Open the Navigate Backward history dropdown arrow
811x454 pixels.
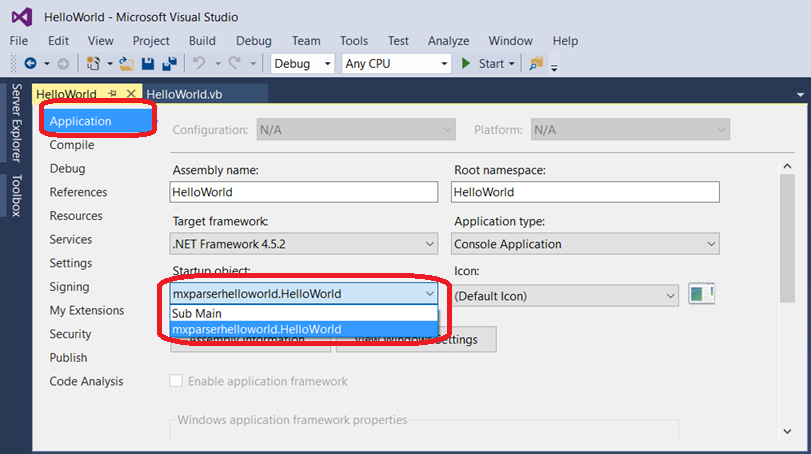47,64
